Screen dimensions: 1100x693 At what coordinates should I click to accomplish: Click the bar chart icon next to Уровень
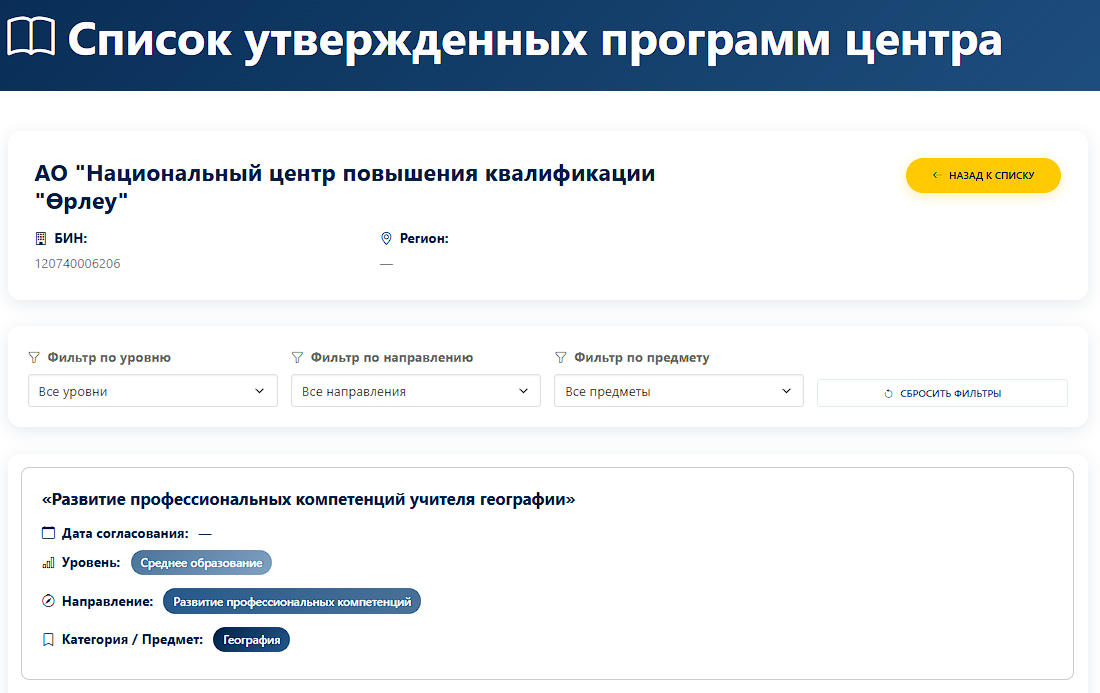(x=46, y=562)
